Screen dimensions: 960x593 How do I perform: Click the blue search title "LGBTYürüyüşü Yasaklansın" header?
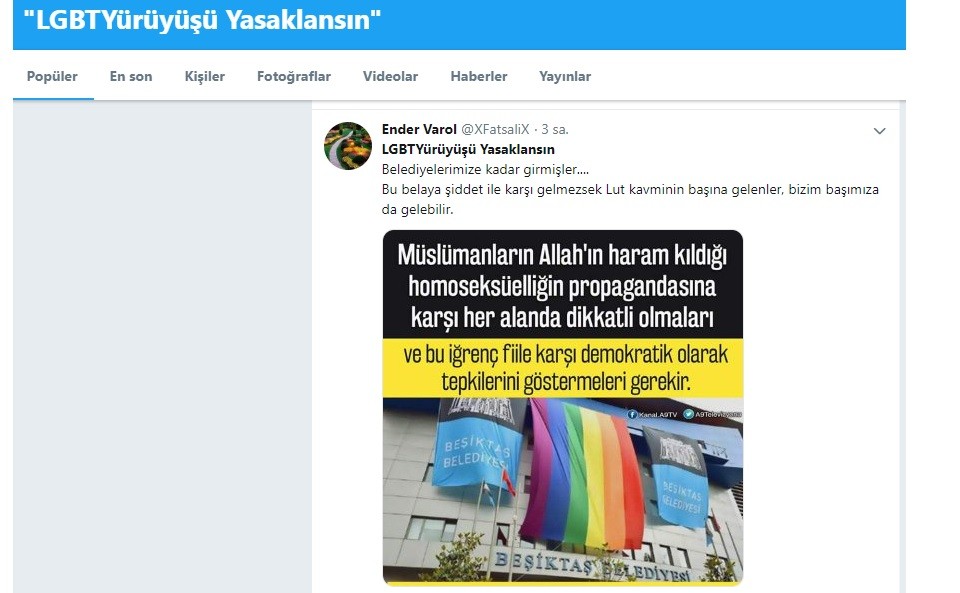click(202, 20)
